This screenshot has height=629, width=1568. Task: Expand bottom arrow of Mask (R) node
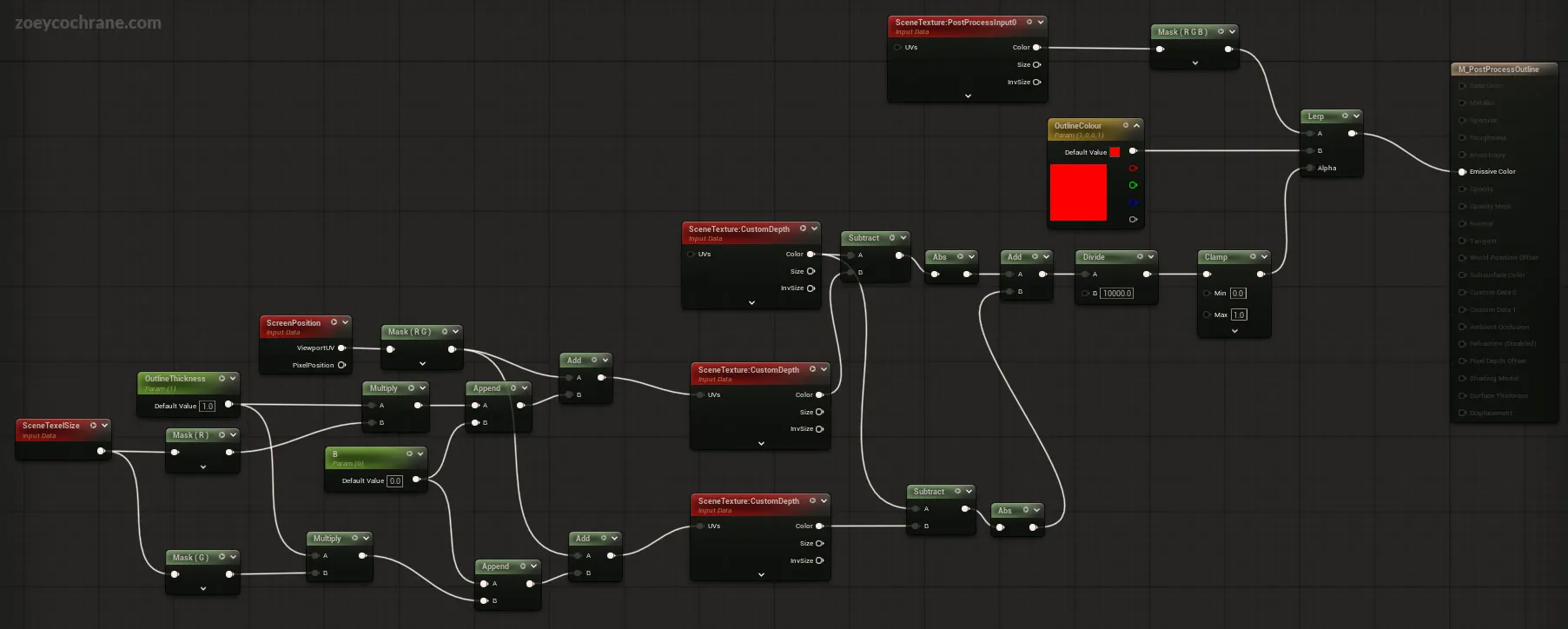tap(203, 467)
